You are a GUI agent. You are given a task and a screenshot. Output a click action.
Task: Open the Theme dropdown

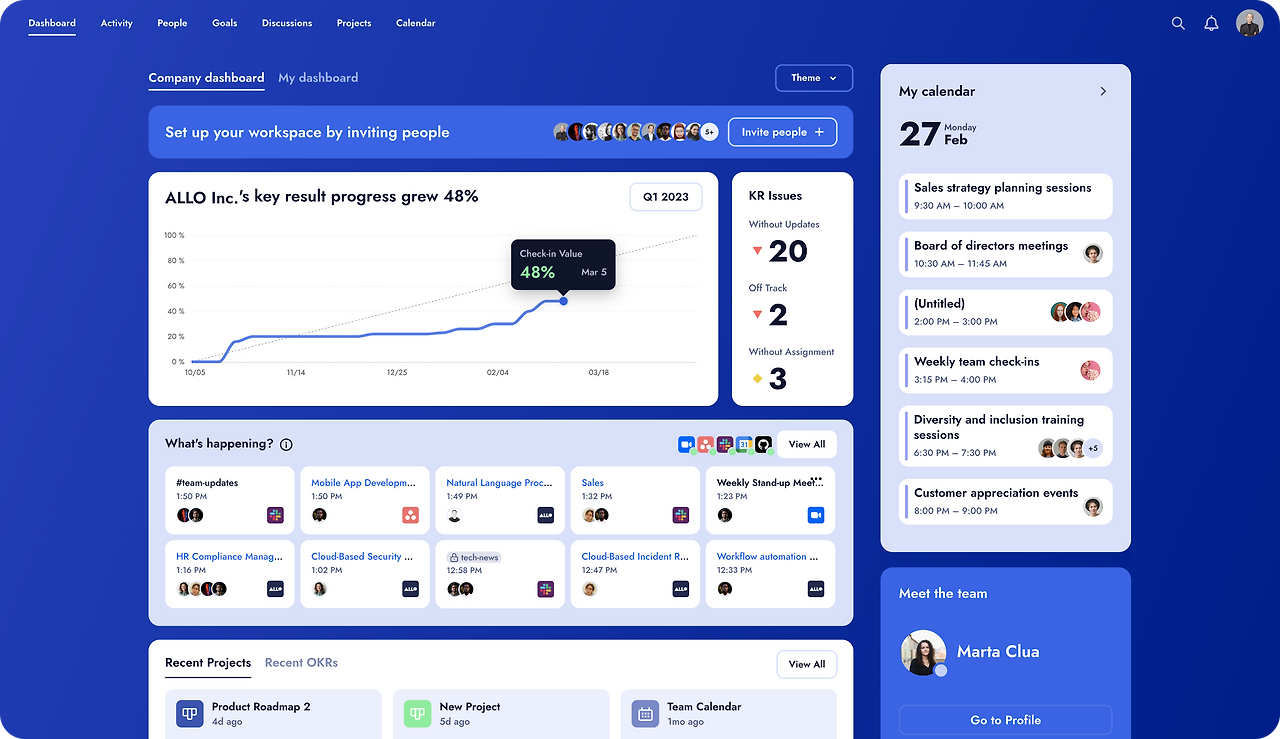point(813,77)
